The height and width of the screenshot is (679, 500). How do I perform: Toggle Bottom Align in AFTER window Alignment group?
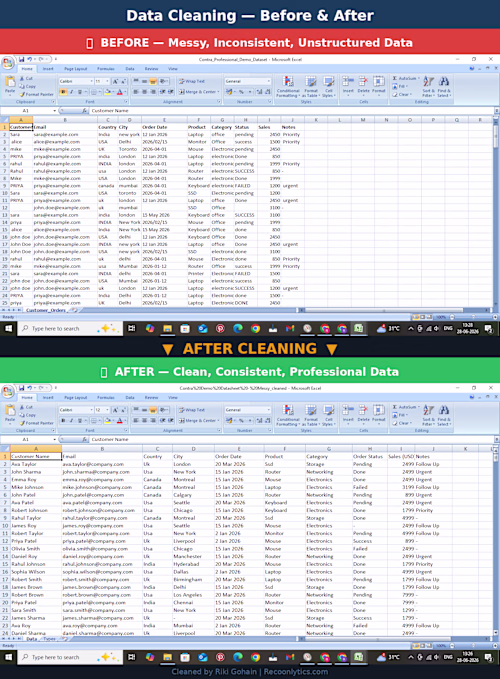click(153, 410)
